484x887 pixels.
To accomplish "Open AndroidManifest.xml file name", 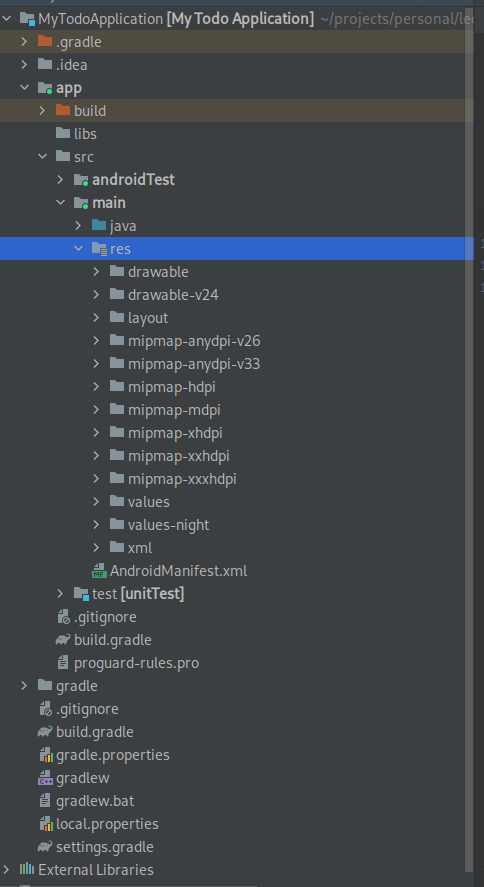I will coord(179,571).
